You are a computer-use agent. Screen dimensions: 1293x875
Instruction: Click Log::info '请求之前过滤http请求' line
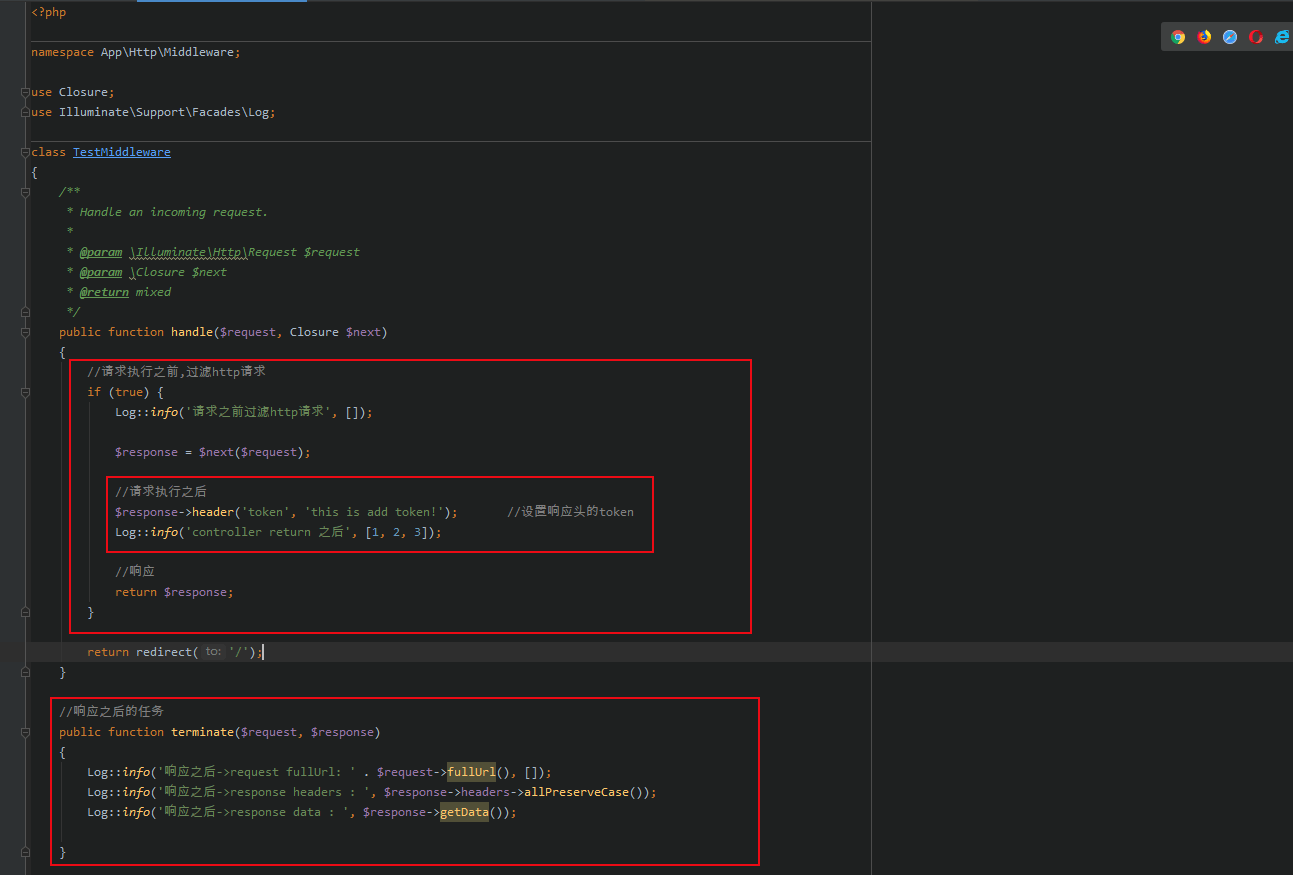pos(244,412)
